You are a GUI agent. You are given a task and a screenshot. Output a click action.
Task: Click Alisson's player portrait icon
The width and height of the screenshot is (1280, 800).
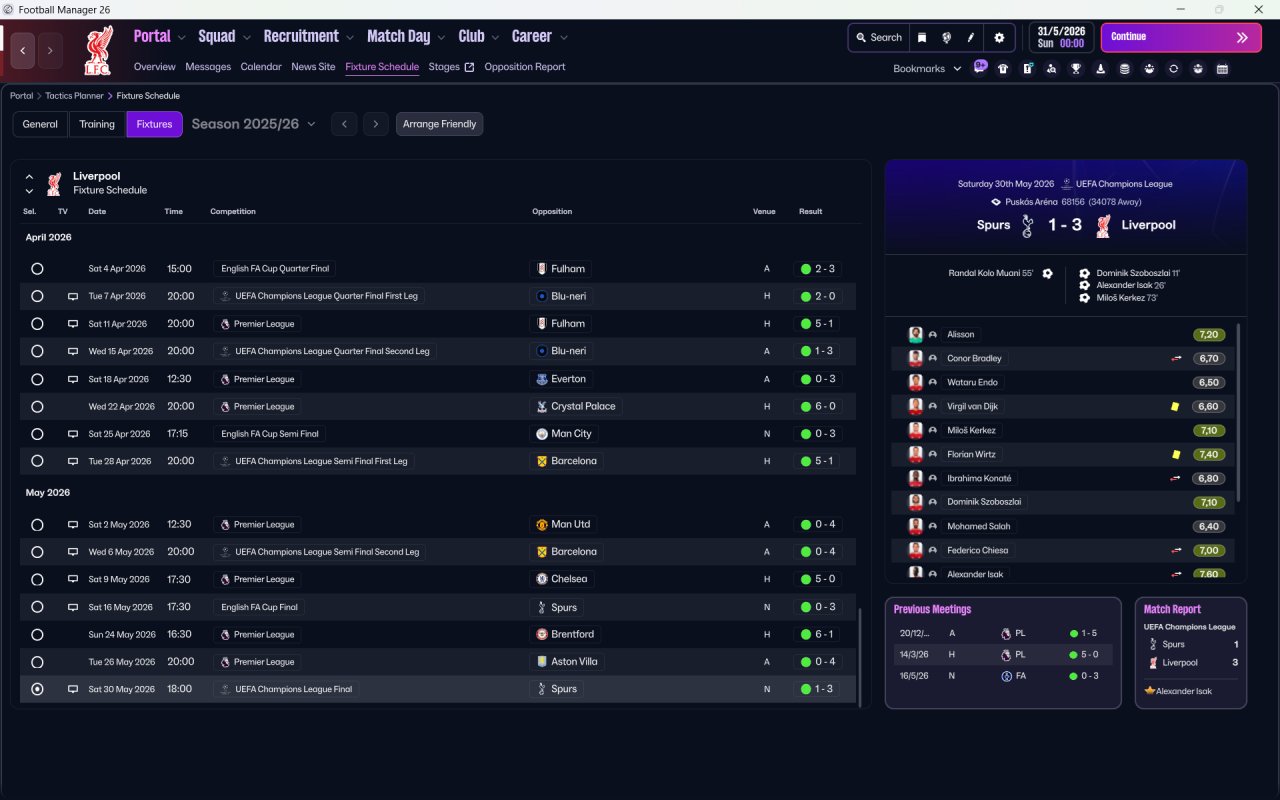tap(915, 334)
